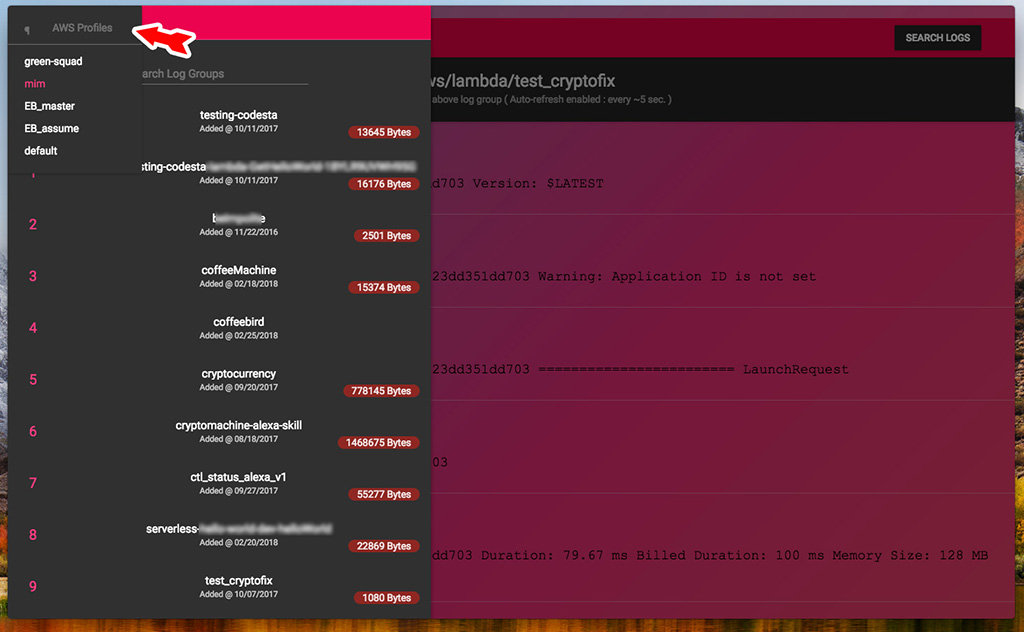Select the green-squad AWS profile
Viewport: 1024px width, 632px height.
(53, 61)
